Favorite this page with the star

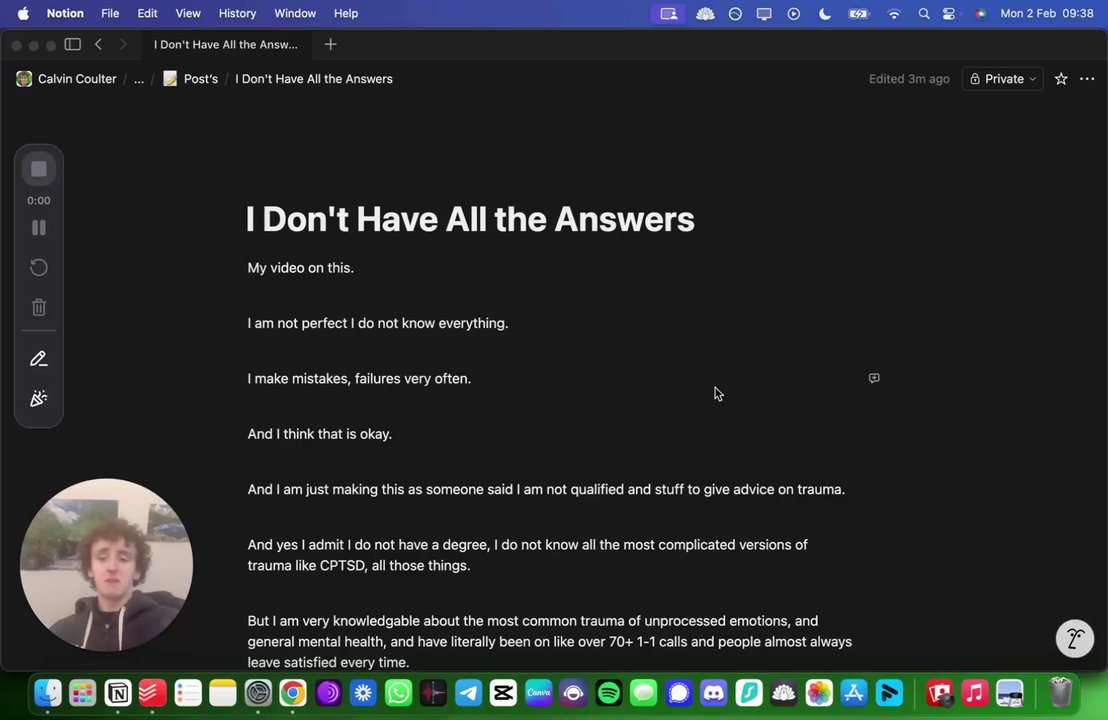tap(1061, 78)
